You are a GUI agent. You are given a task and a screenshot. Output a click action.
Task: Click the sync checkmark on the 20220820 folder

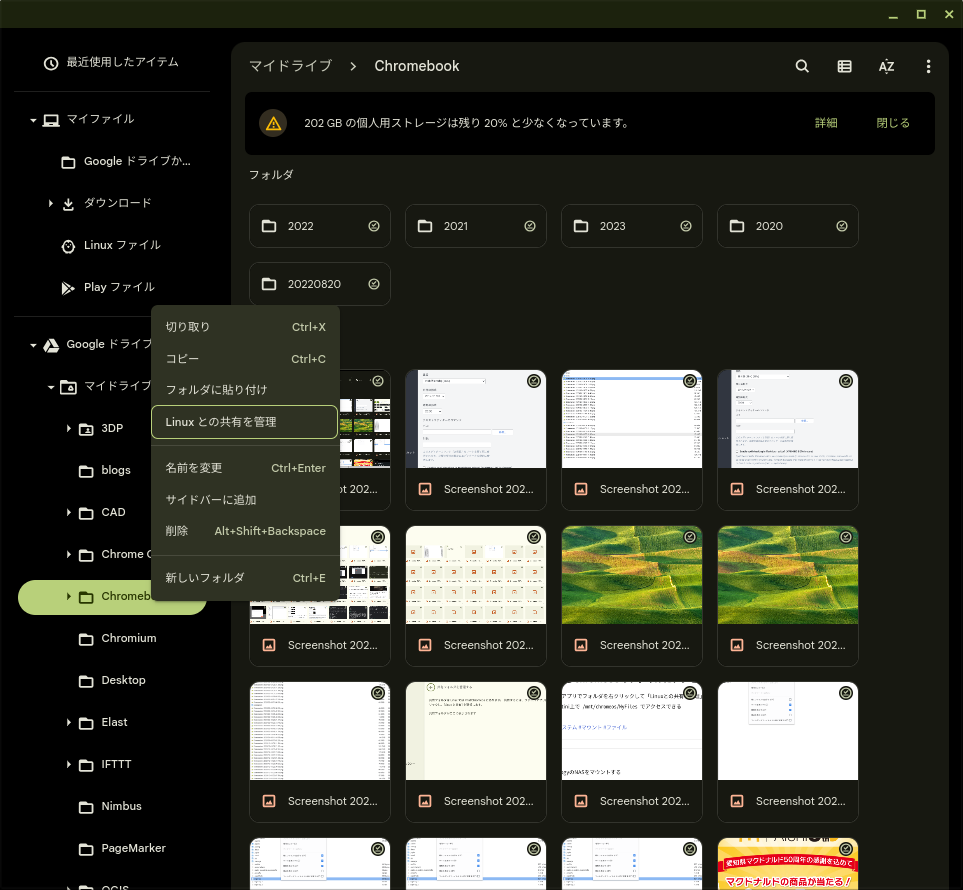(x=373, y=284)
